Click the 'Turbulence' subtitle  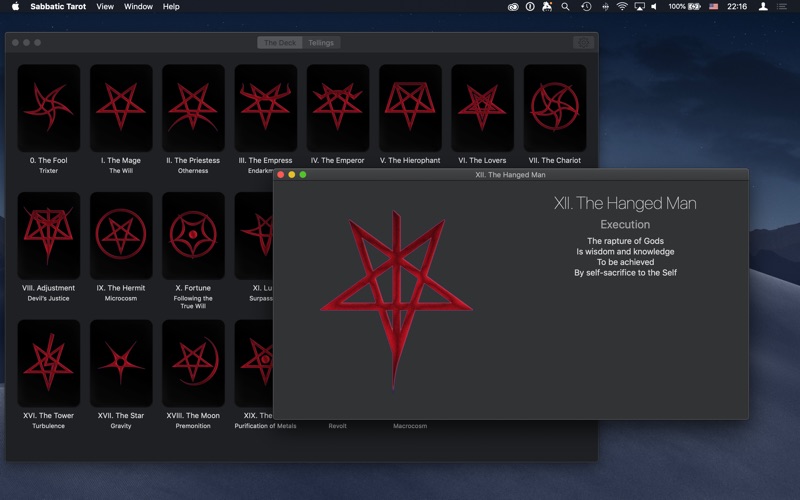48,426
